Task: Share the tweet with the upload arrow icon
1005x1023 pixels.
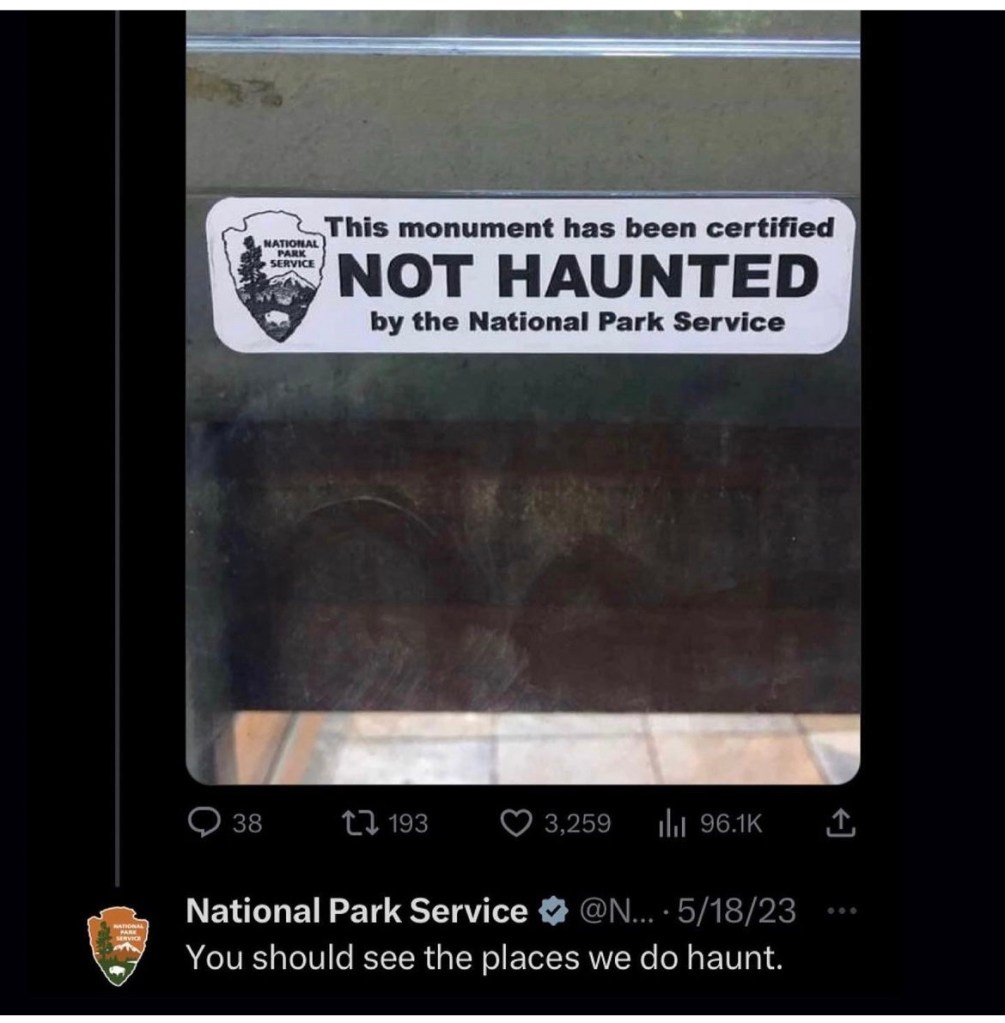Action: (x=841, y=823)
